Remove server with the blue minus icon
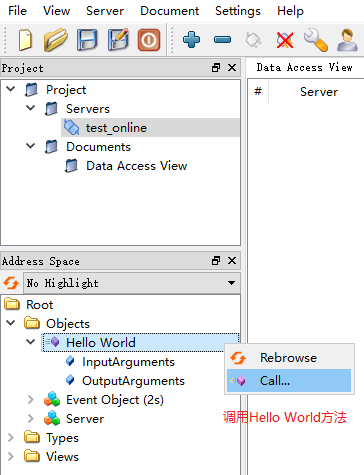The width and height of the screenshot is (364, 475). (222, 40)
